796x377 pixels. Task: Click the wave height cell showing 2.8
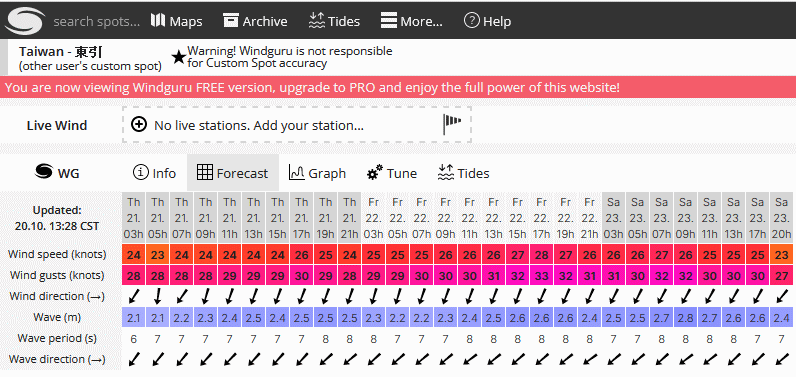(685, 318)
